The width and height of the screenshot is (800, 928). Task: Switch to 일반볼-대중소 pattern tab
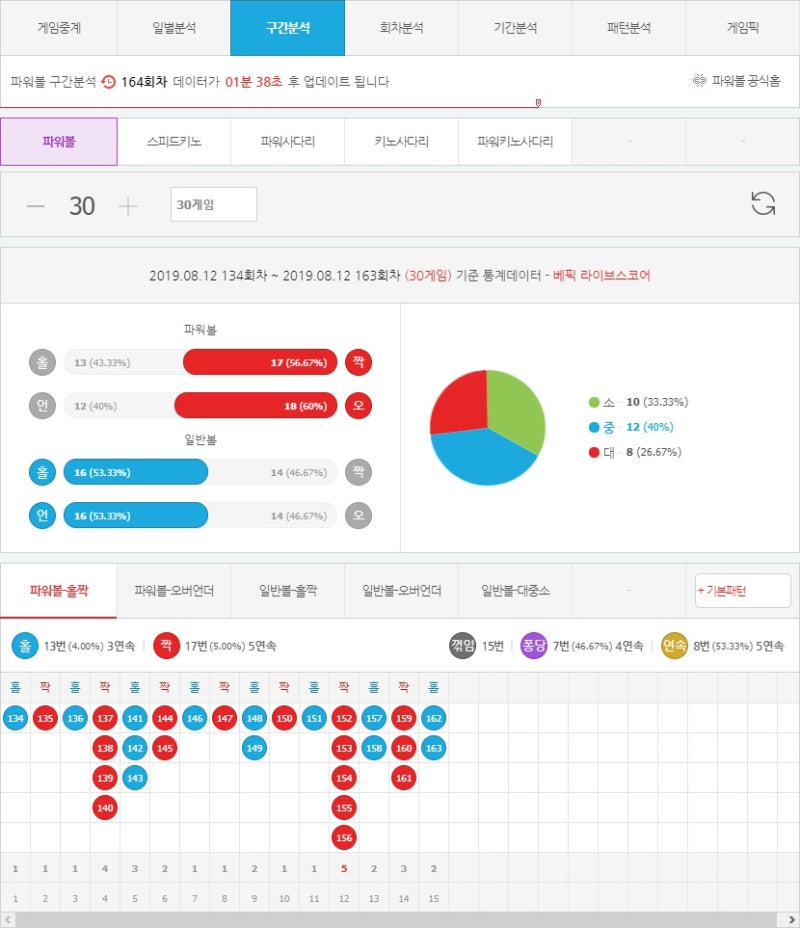click(x=515, y=591)
